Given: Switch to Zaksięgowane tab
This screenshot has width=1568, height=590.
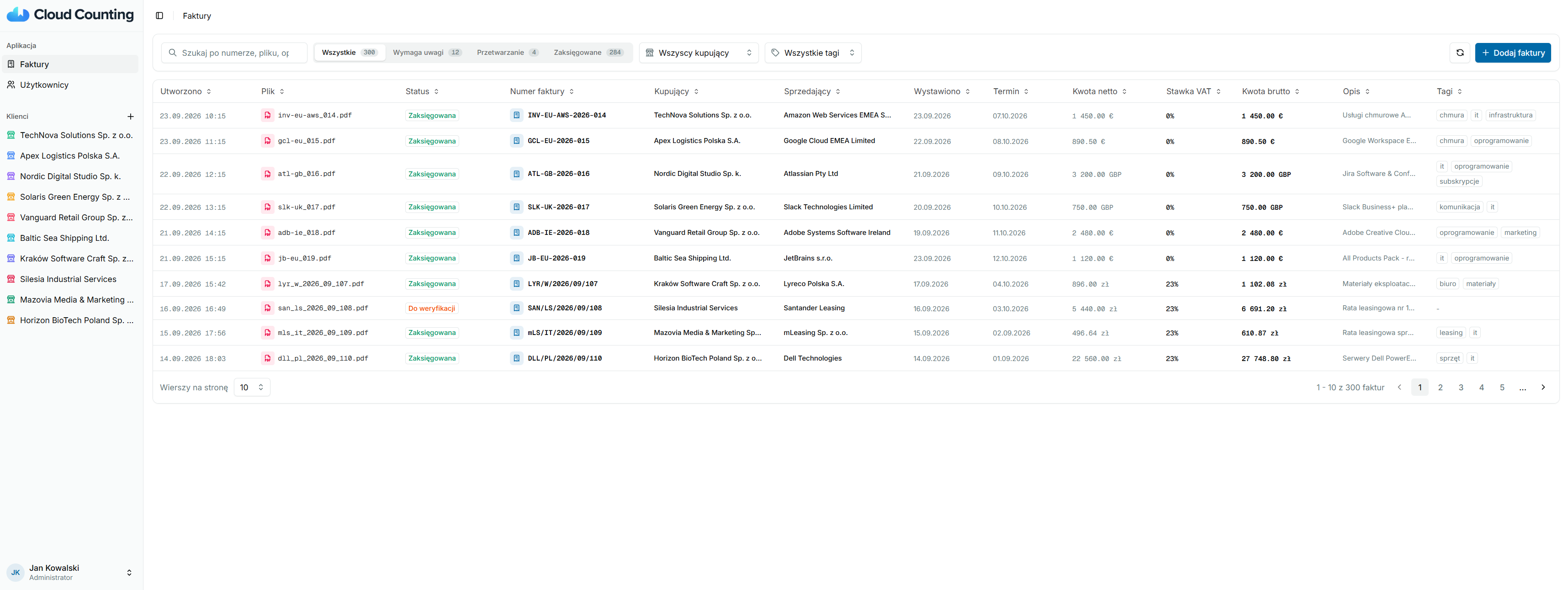Looking at the screenshot, I should 588,53.
